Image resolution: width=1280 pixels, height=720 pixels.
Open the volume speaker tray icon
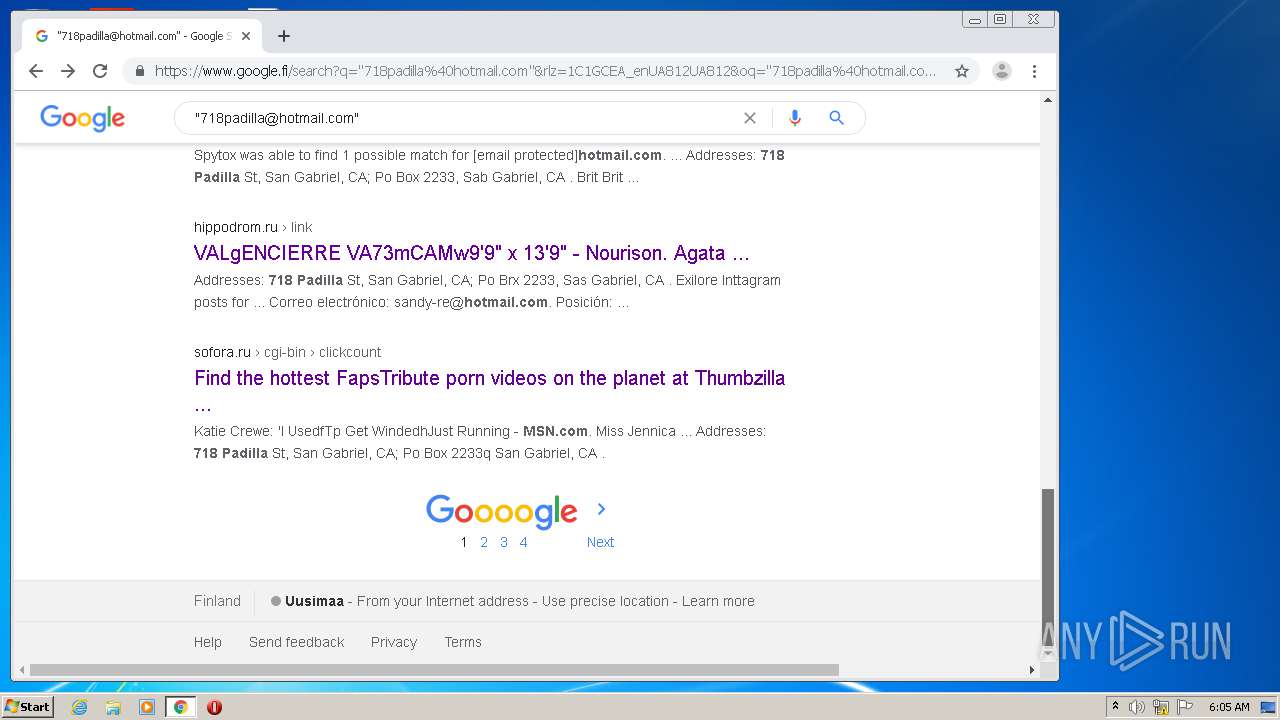[1137, 707]
